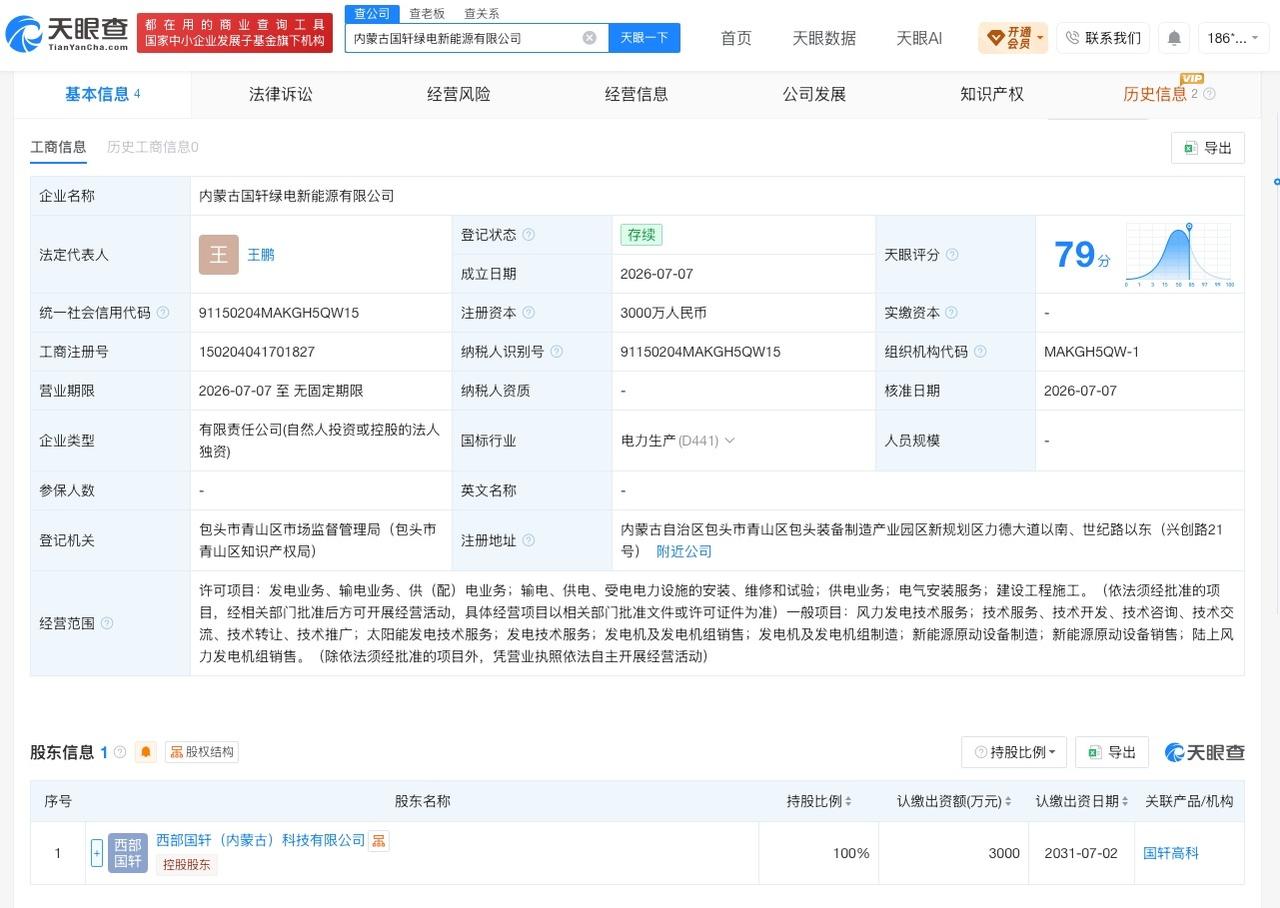Screen dimensions: 1280x908
Task: Export 工商信息 with 导出 button
Action: point(1208,148)
